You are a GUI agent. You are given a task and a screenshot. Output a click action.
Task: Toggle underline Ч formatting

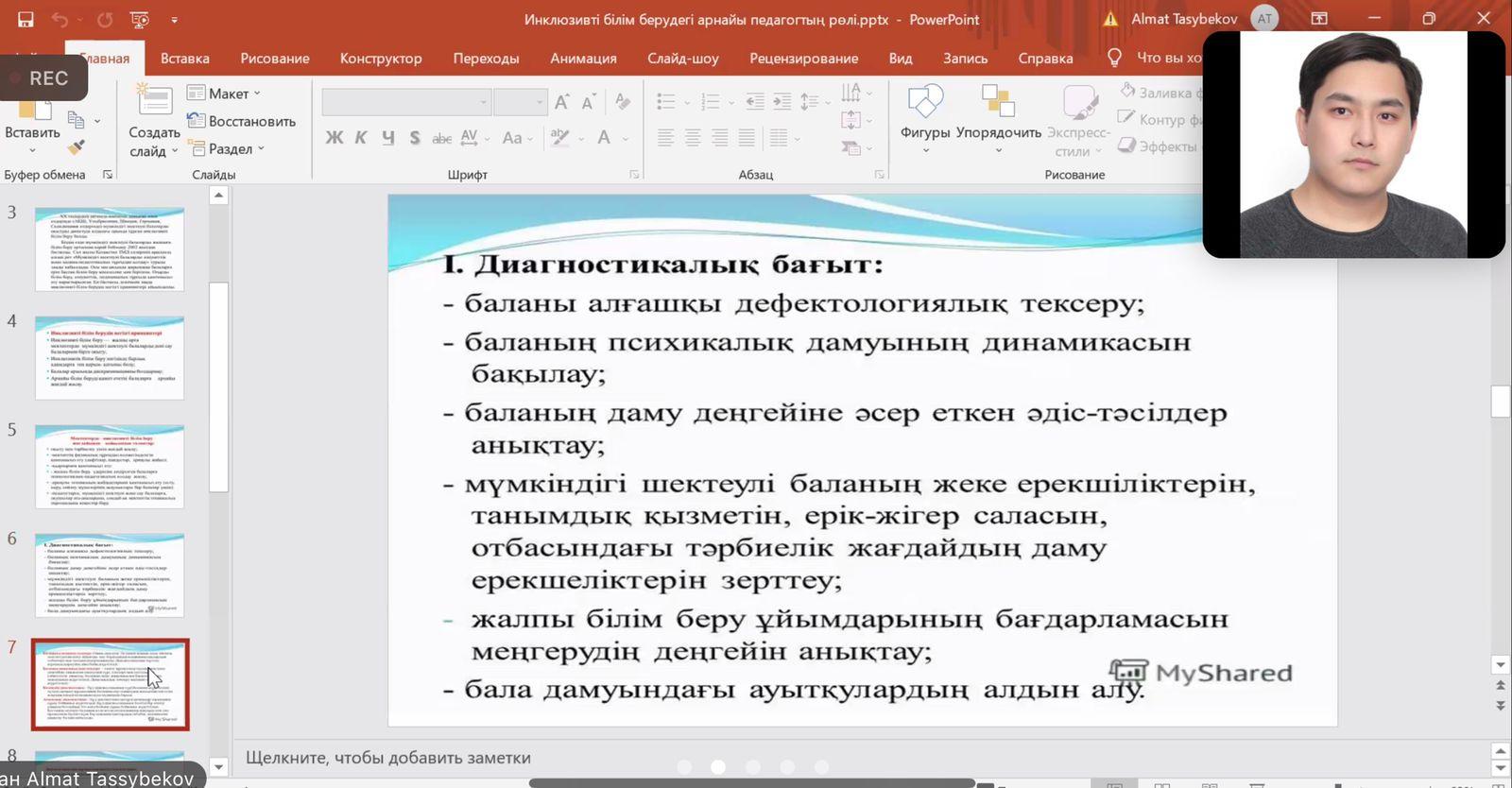click(x=387, y=138)
